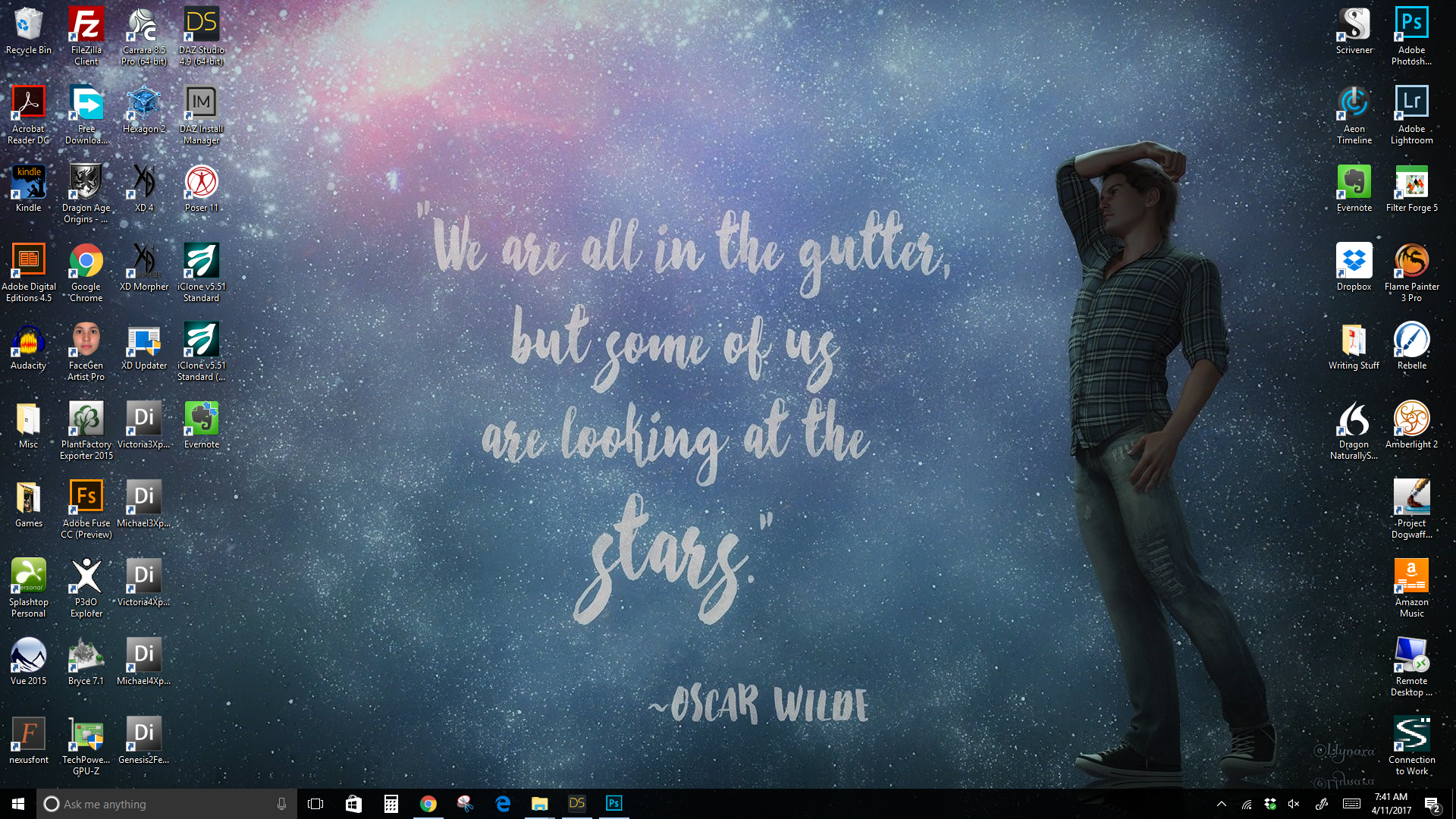Open Action Center notifications

[1432, 804]
